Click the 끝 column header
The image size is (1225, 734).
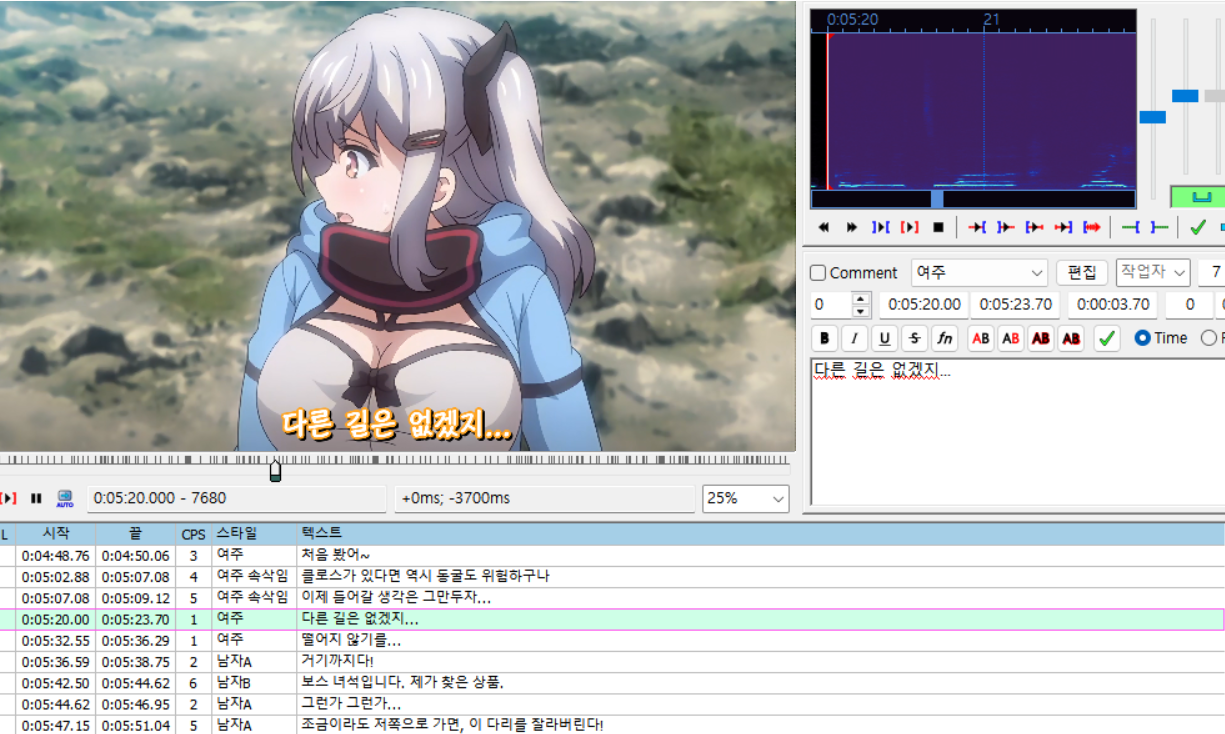click(135, 533)
